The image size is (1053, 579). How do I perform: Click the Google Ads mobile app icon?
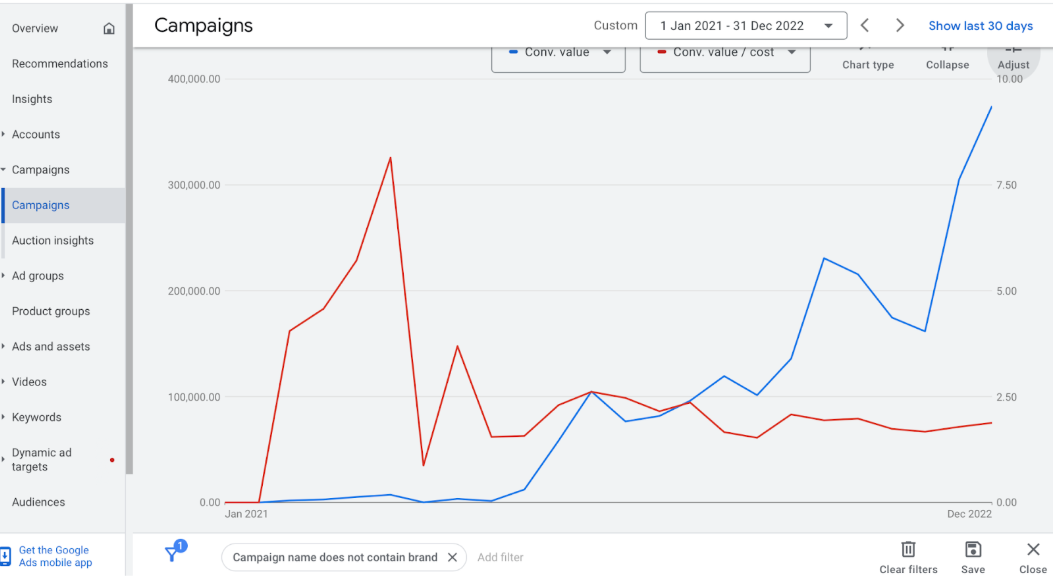[x=6, y=556]
